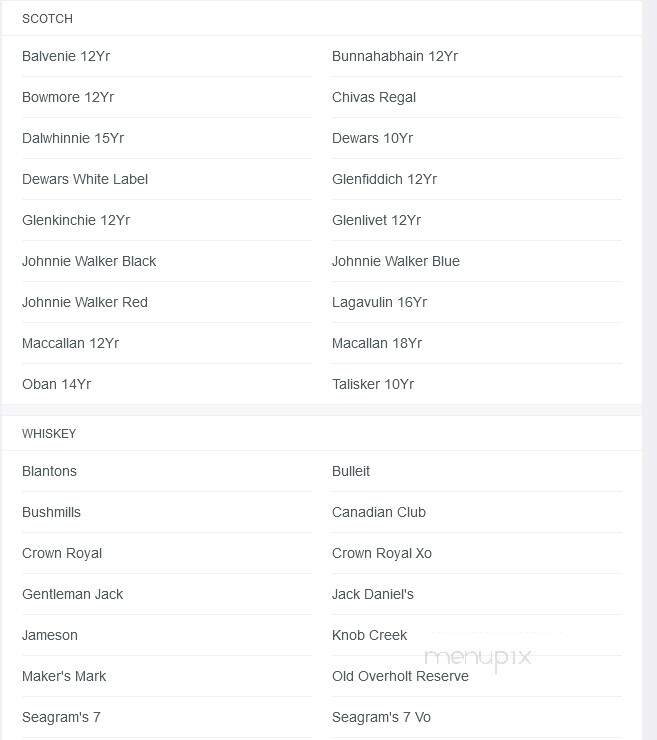Image resolution: width=657 pixels, height=740 pixels.
Task: Select Bunnahabhain 12Yr from the list
Action: pos(395,56)
